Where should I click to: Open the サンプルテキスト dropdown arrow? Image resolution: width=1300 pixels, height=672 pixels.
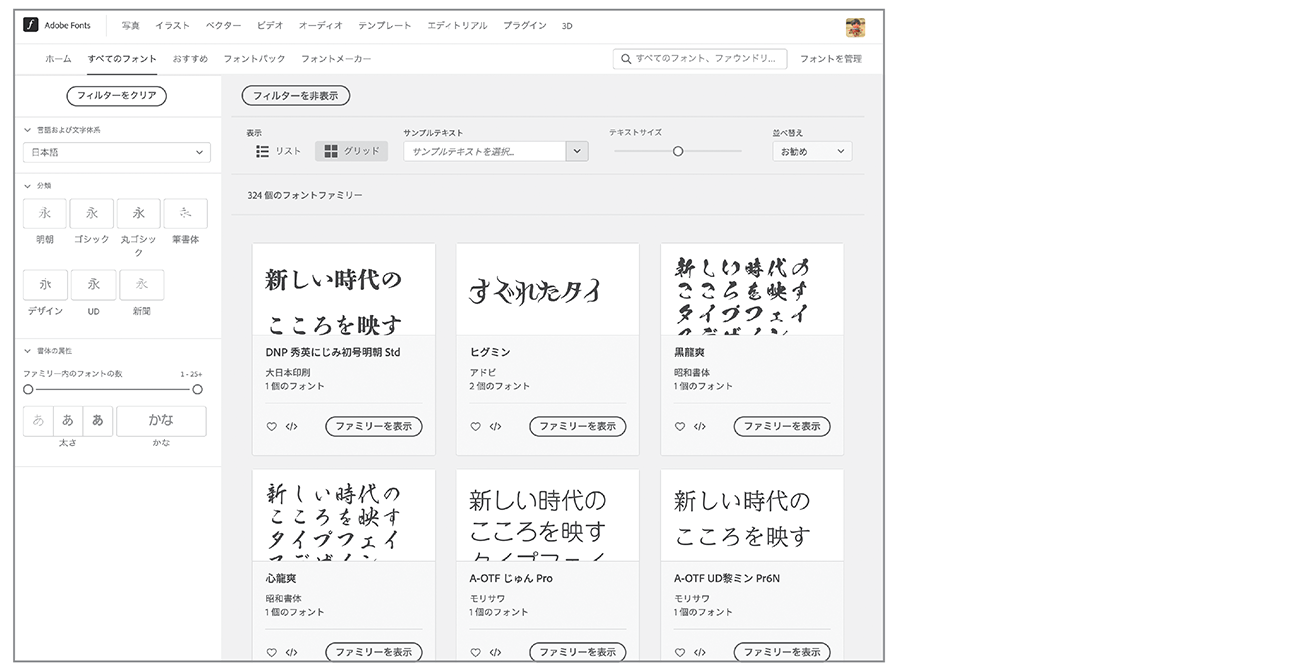(577, 152)
